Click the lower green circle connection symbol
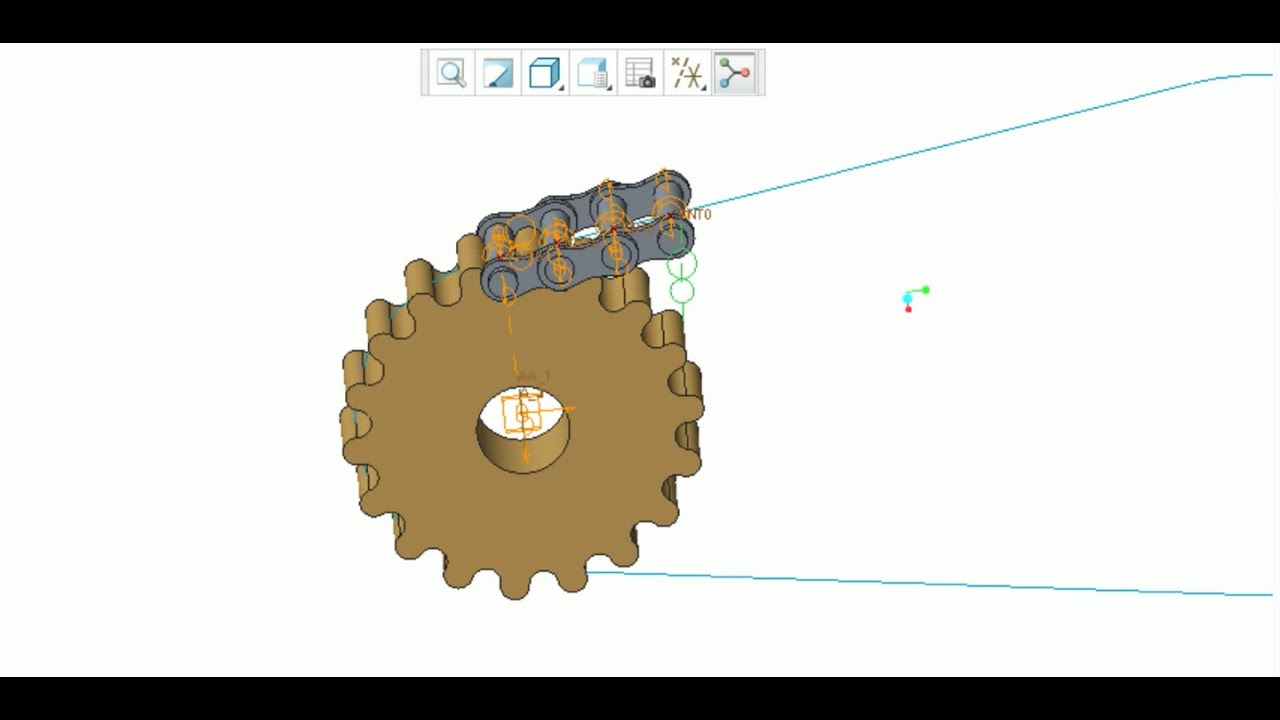The image size is (1280, 720). (x=681, y=292)
